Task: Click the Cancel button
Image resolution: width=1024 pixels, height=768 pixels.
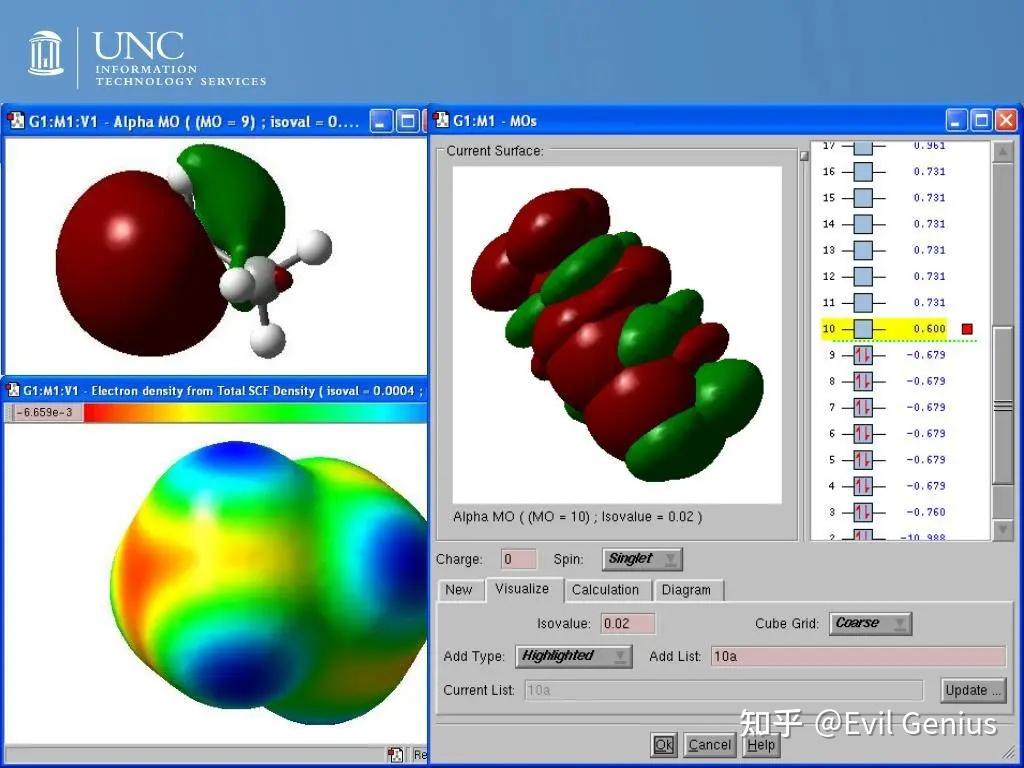Action: point(709,745)
